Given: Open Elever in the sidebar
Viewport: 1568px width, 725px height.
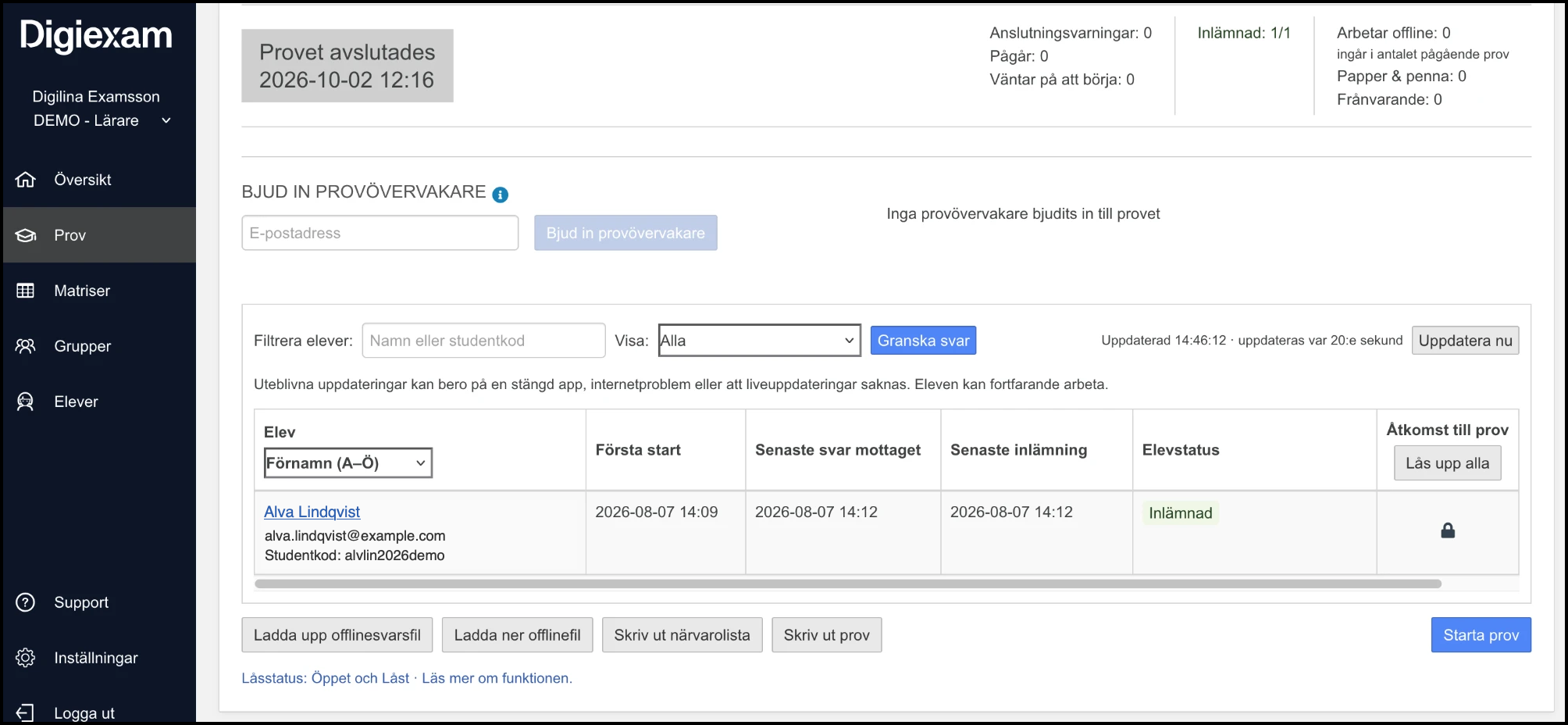Looking at the screenshot, I should click(x=99, y=402).
